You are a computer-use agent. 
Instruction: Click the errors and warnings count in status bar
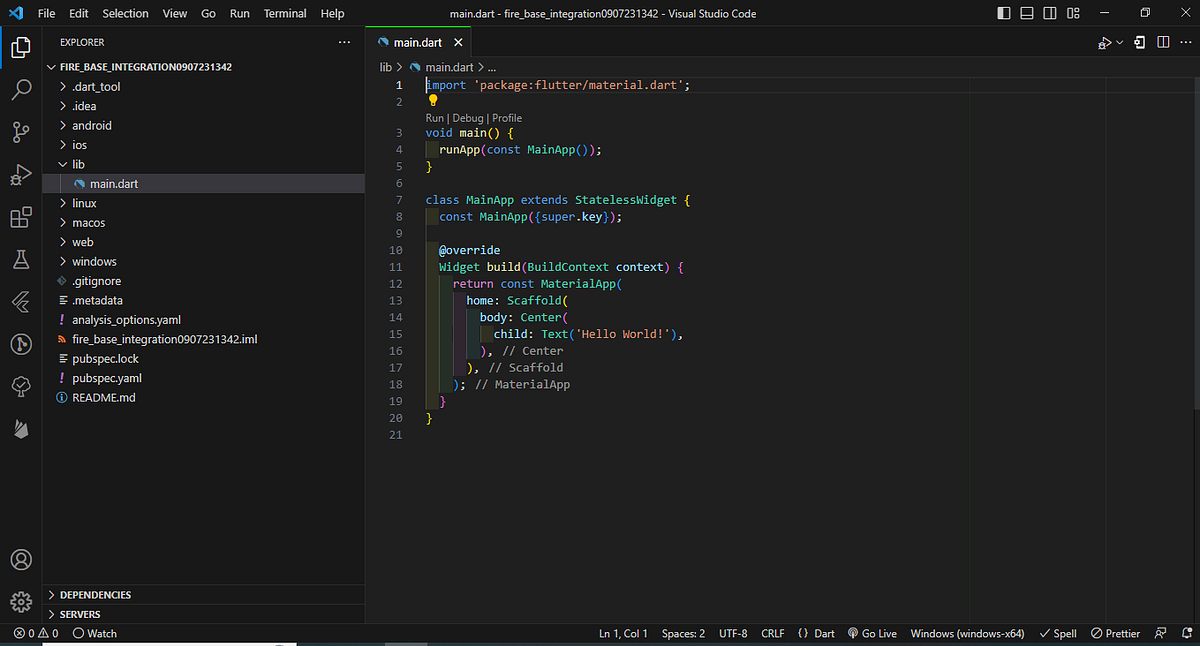[x=36, y=633]
